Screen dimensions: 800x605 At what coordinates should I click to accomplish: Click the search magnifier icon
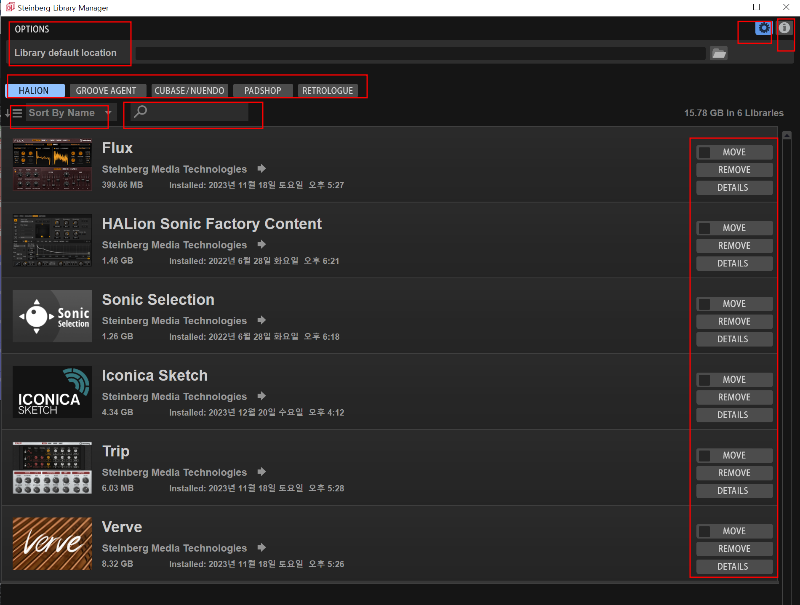click(140, 112)
